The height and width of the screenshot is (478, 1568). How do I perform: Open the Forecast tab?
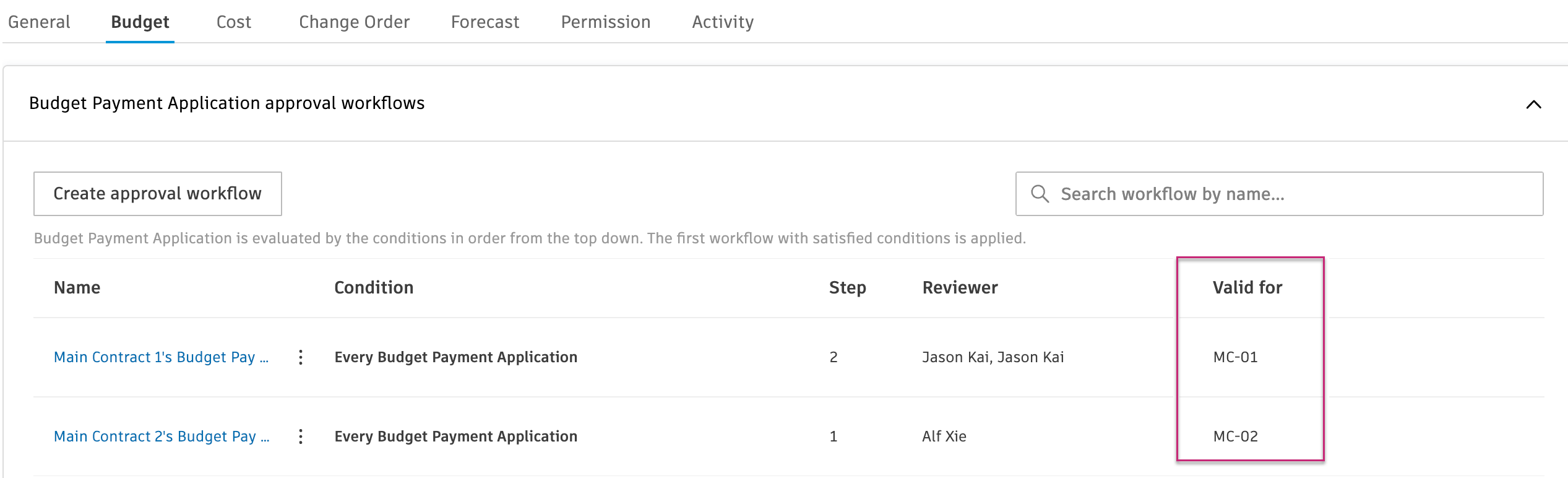click(485, 22)
